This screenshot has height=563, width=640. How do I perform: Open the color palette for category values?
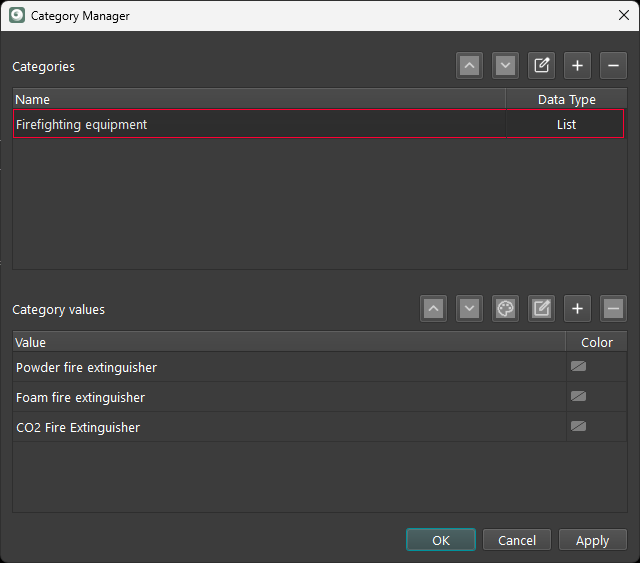pos(505,309)
